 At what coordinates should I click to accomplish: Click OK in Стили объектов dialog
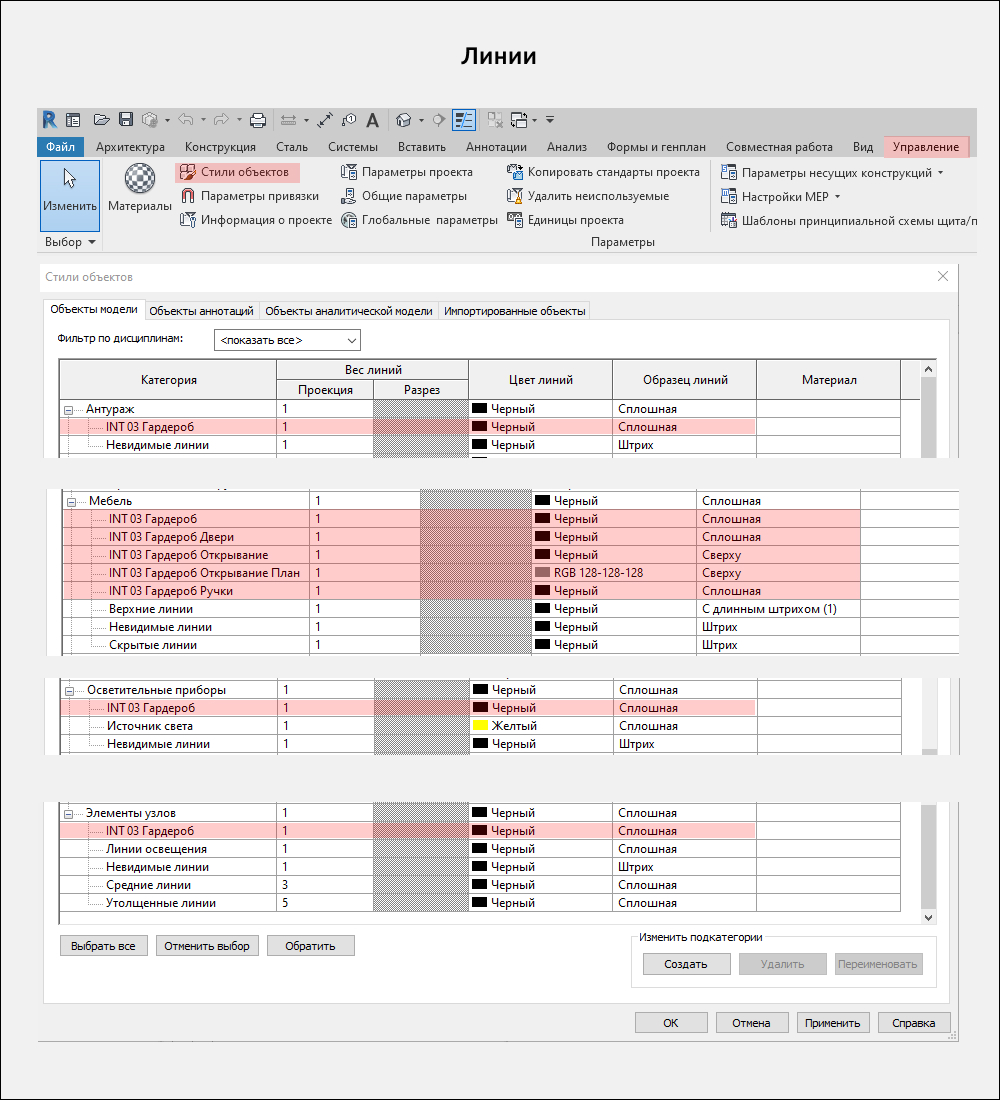(671, 1023)
